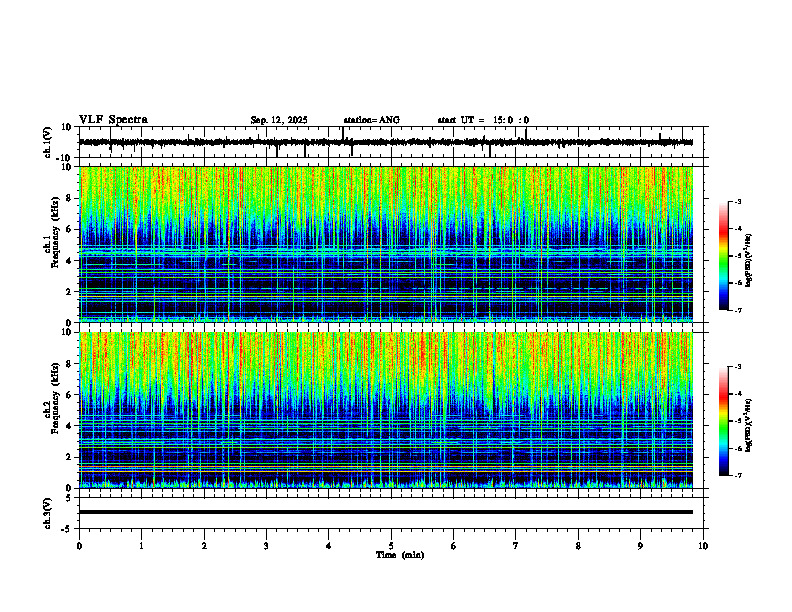Click '-7' on ch.2 color scale
Image resolution: width=792 pixels, height=612 pixels.
click(738, 475)
